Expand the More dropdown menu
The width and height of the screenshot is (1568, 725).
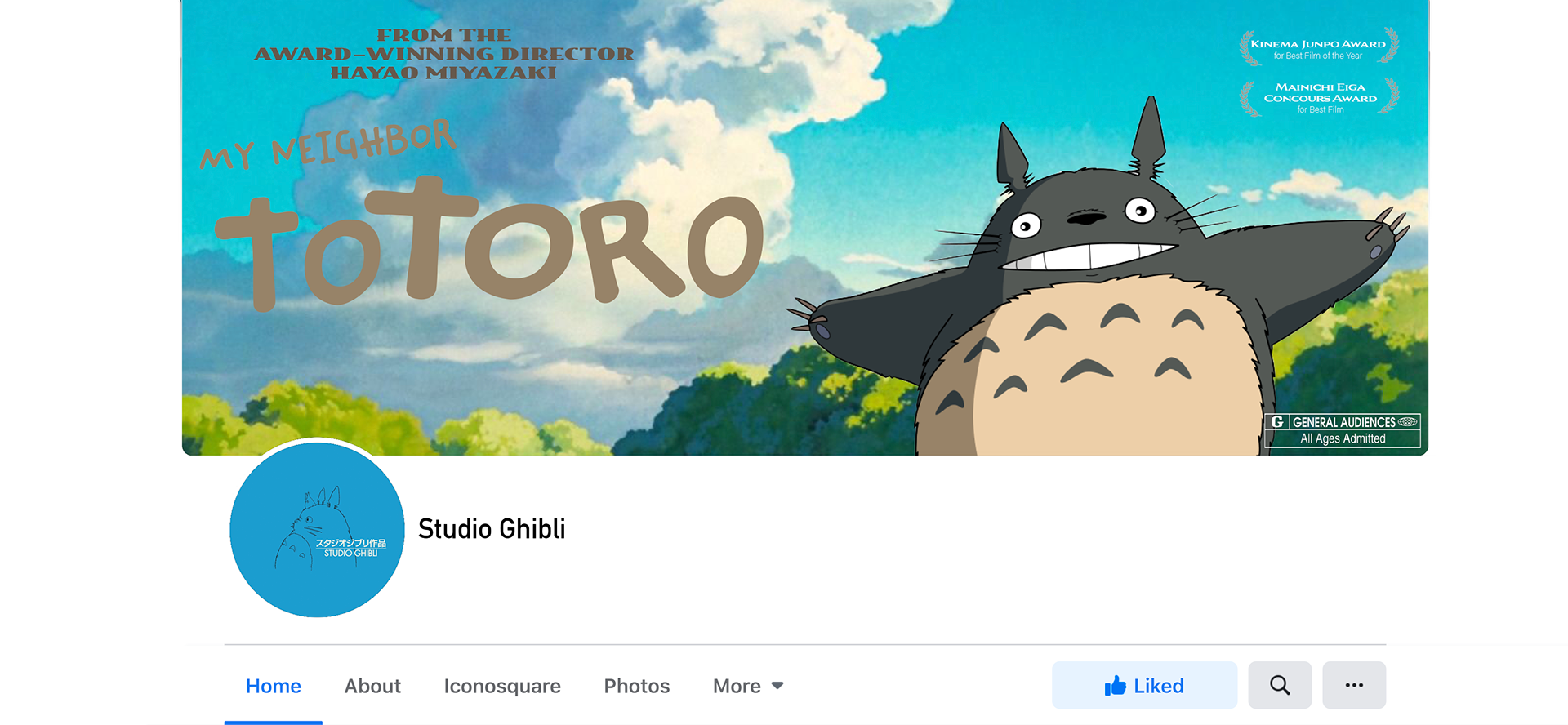pyautogui.click(x=748, y=686)
